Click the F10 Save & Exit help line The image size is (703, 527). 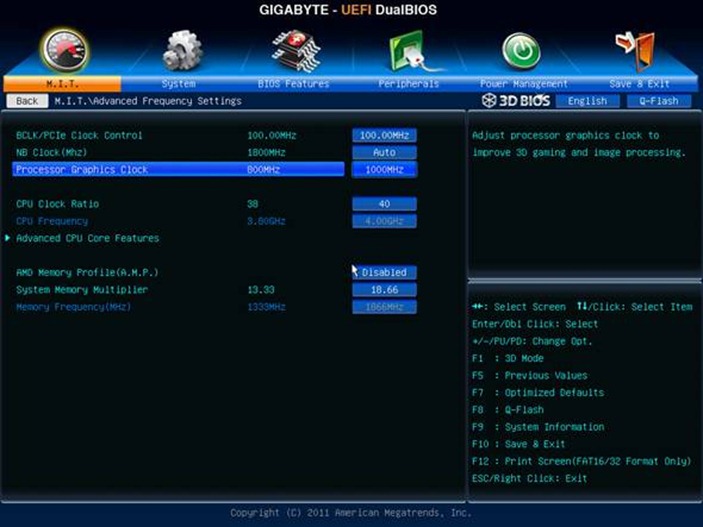coord(518,444)
